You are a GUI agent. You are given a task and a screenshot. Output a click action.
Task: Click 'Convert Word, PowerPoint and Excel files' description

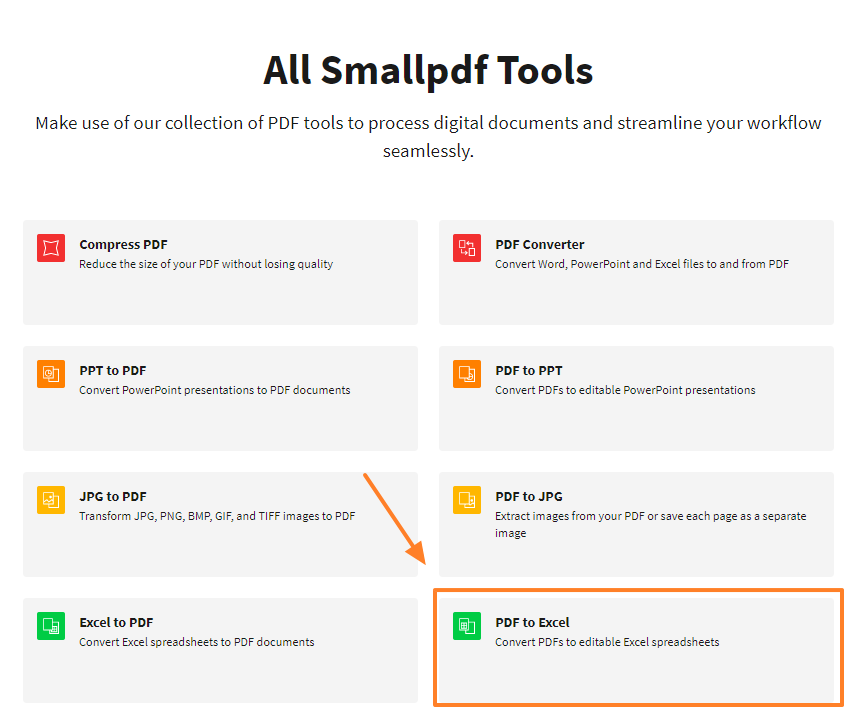(642, 264)
